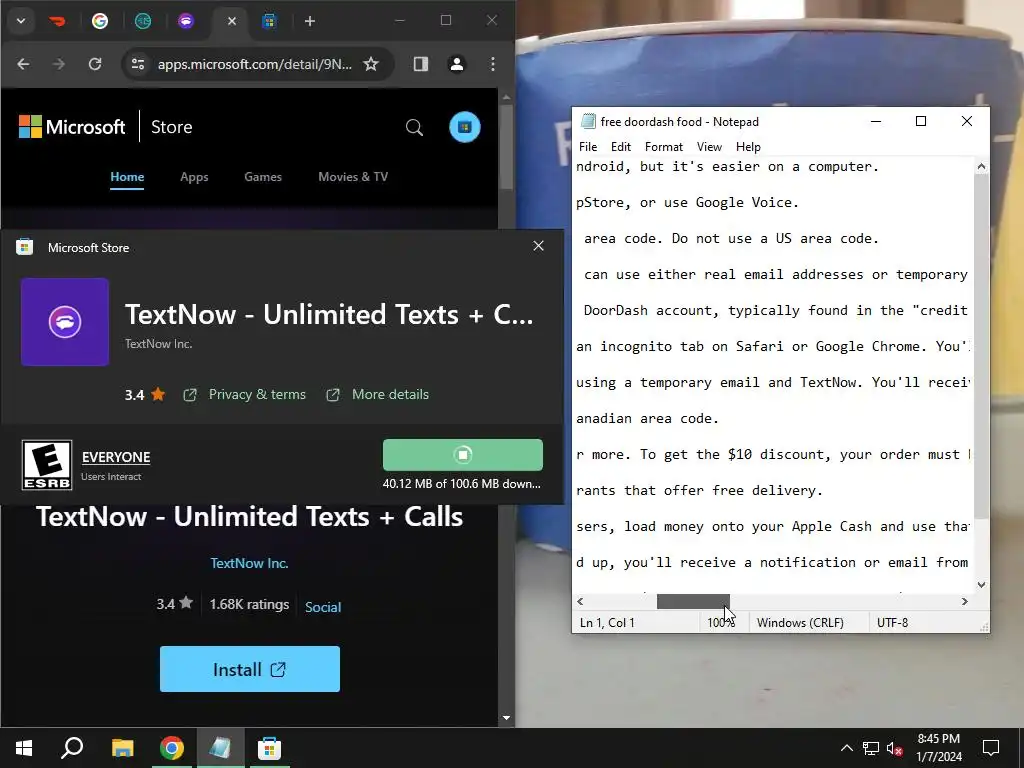Open File Explorer from taskbar
The height and width of the screenshot is (768, 1024).
click(122, 748)
